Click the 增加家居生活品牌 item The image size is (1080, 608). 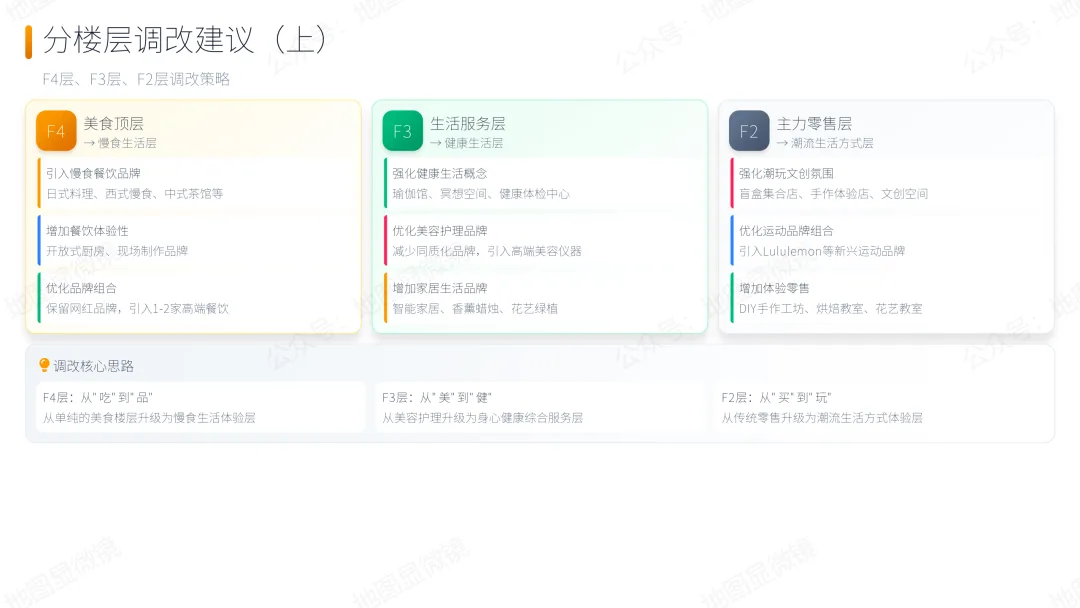tap(440, 288)
